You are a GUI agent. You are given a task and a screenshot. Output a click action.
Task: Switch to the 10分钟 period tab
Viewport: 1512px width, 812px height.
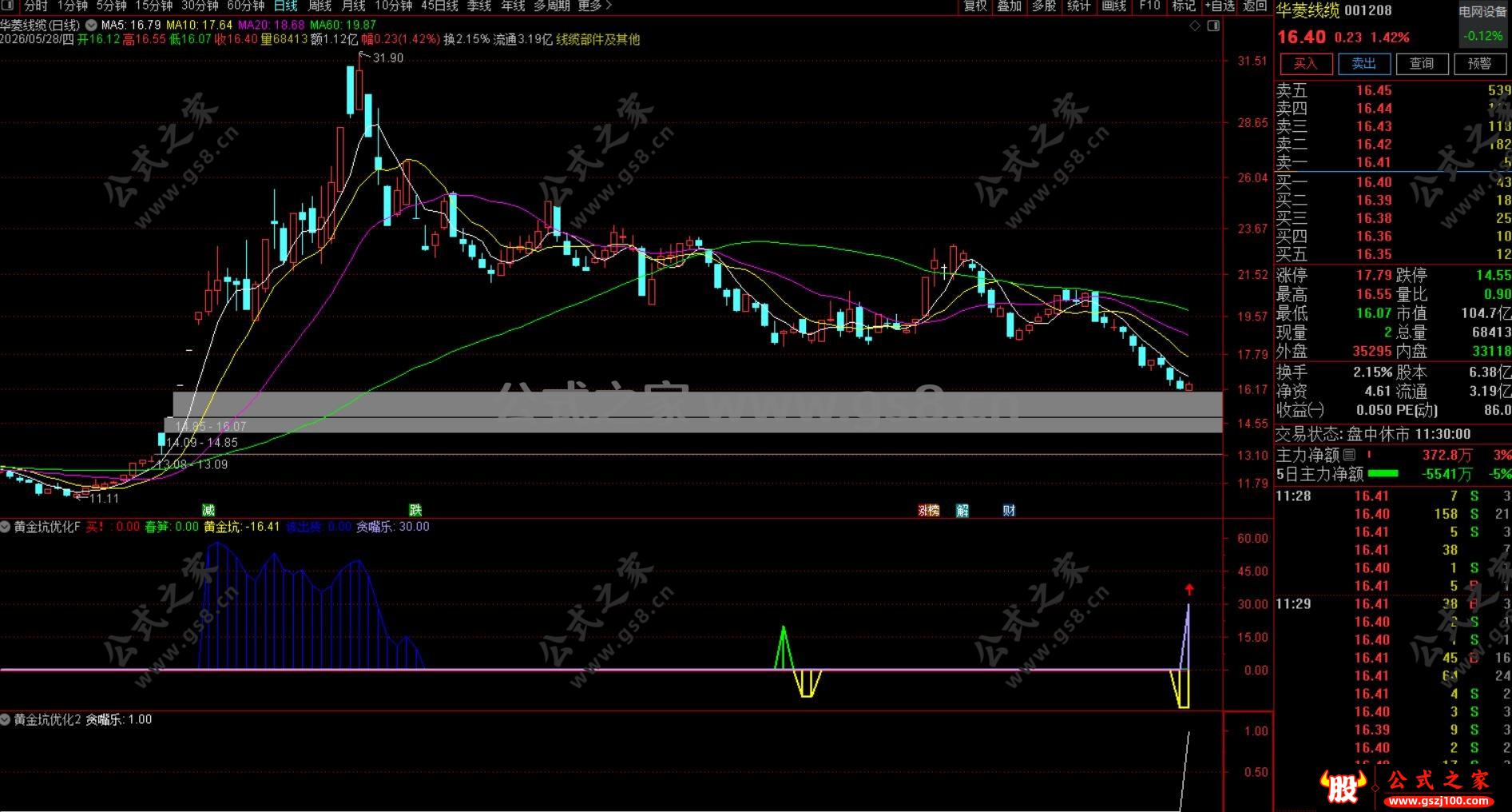[x=393, y=6]
